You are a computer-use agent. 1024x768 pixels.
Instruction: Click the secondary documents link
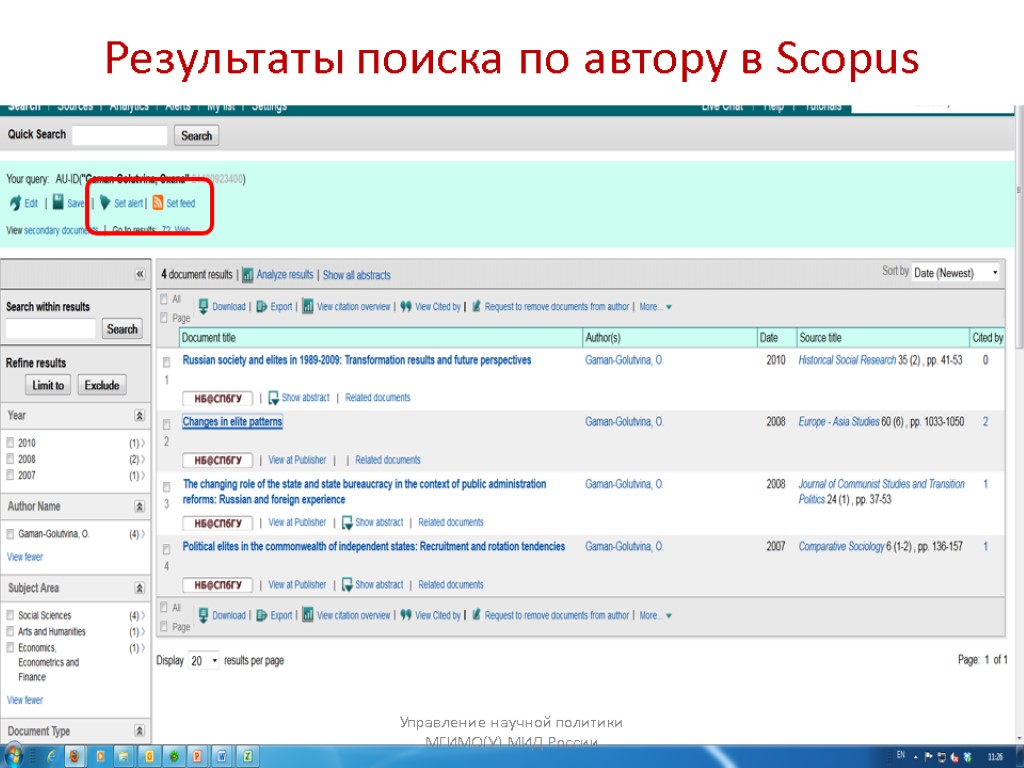tap(59, 230)
